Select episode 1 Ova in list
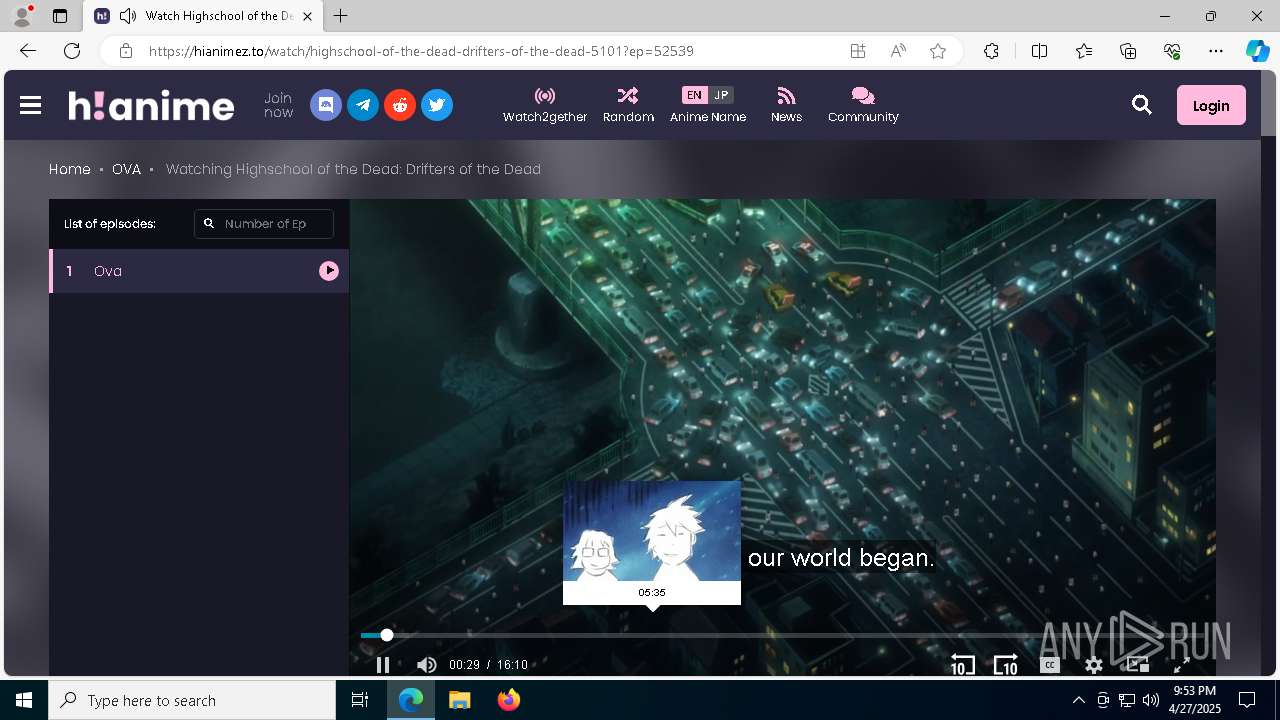1280x720 pixels. (199, 271)
